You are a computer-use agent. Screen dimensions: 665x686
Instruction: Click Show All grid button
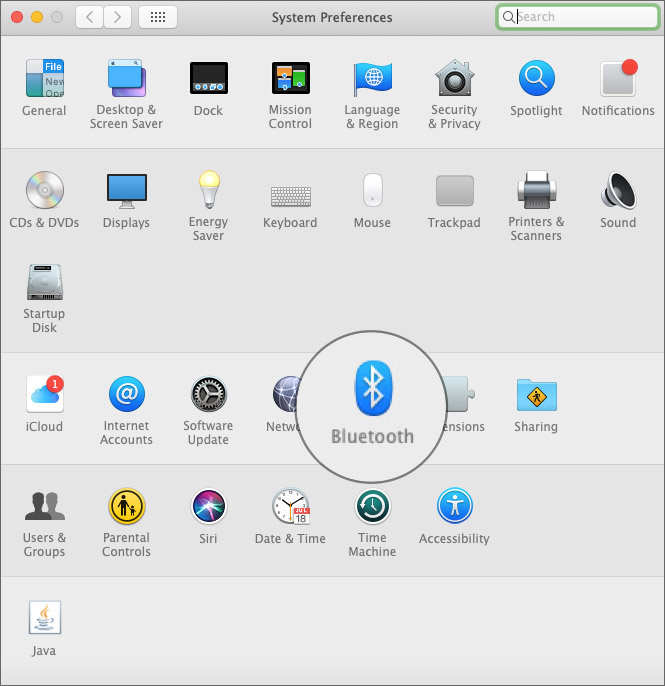pos(158,17)
